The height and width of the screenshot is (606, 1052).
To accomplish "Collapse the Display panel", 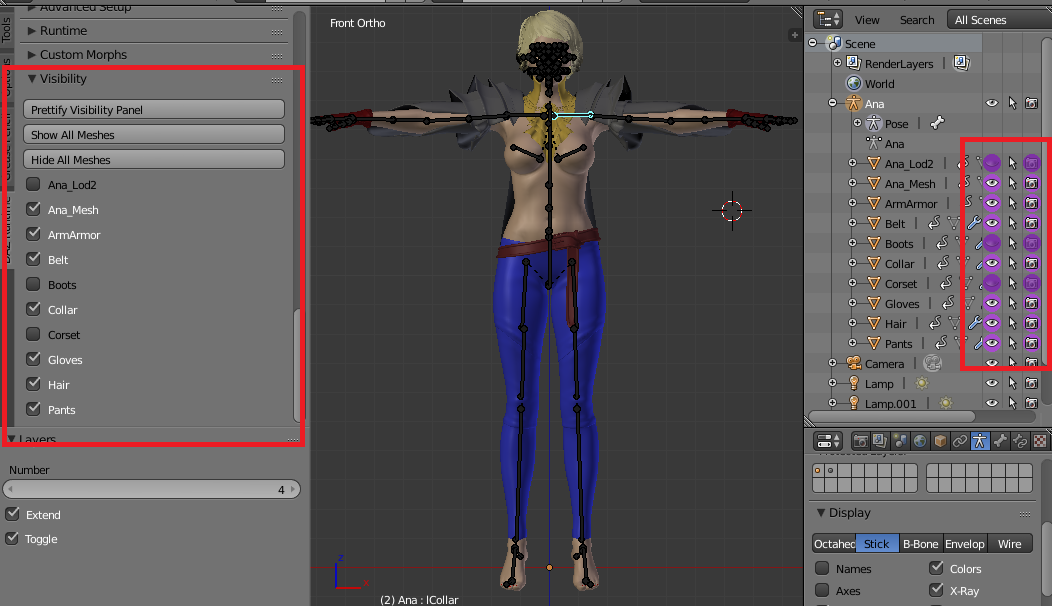I will click(x=821, y=512).
